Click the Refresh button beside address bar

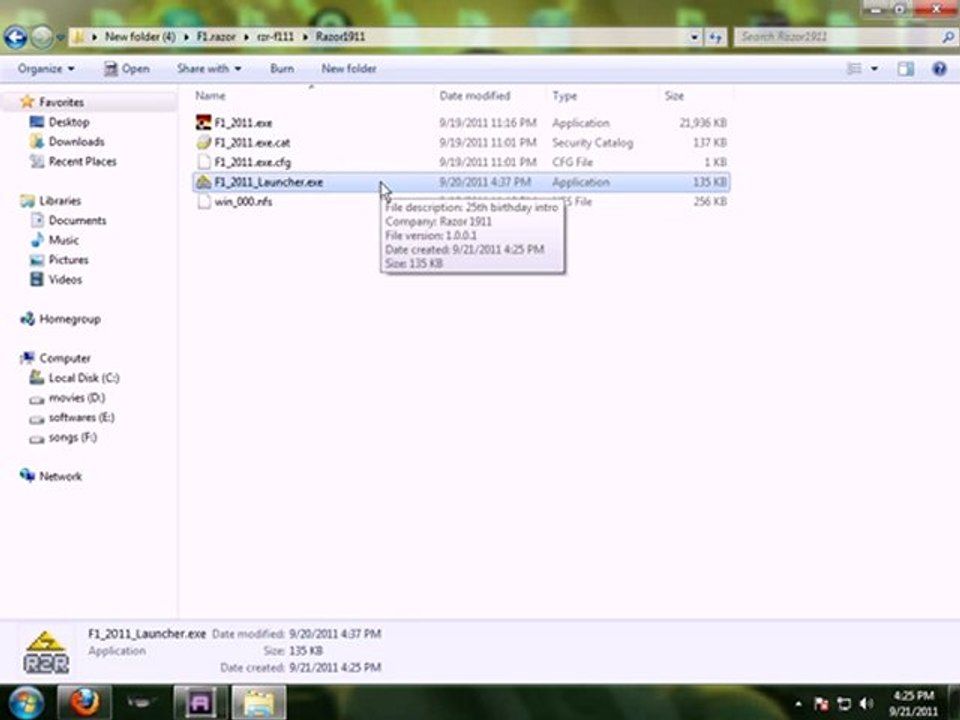pos(714,37)
